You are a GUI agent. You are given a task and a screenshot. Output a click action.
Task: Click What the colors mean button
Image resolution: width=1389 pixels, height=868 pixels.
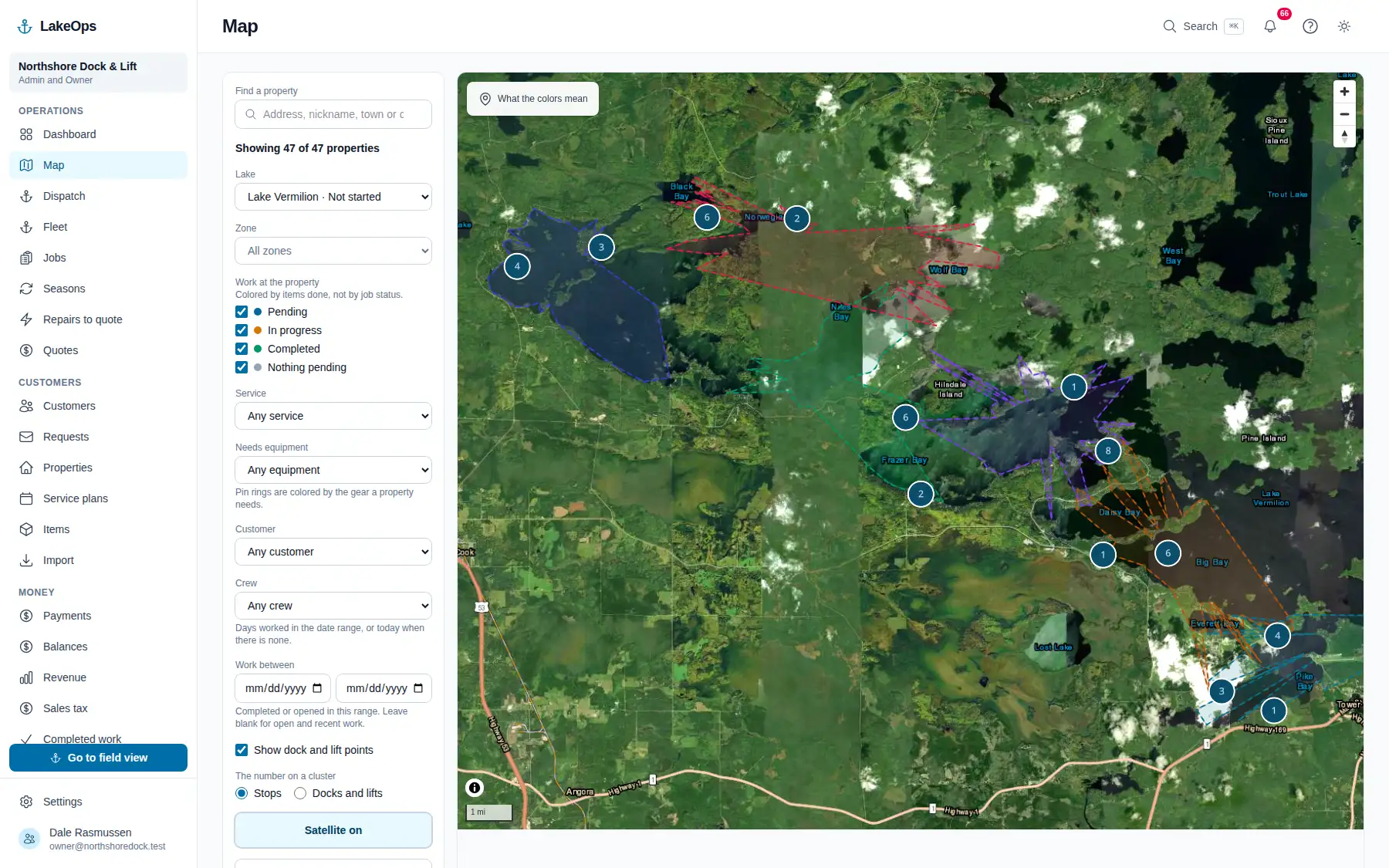[532, 99]
